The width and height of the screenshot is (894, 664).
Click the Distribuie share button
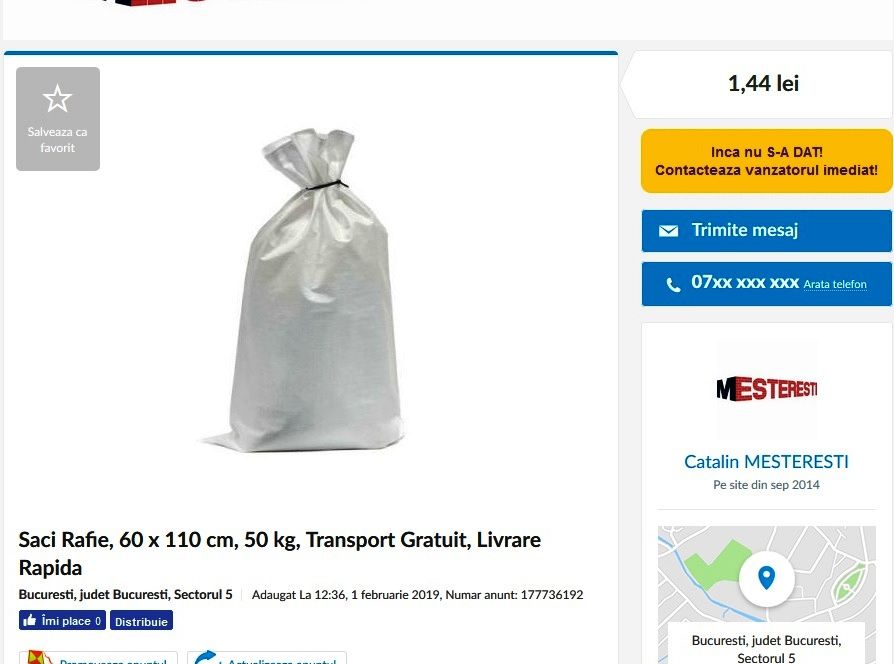tap(141, 621)
